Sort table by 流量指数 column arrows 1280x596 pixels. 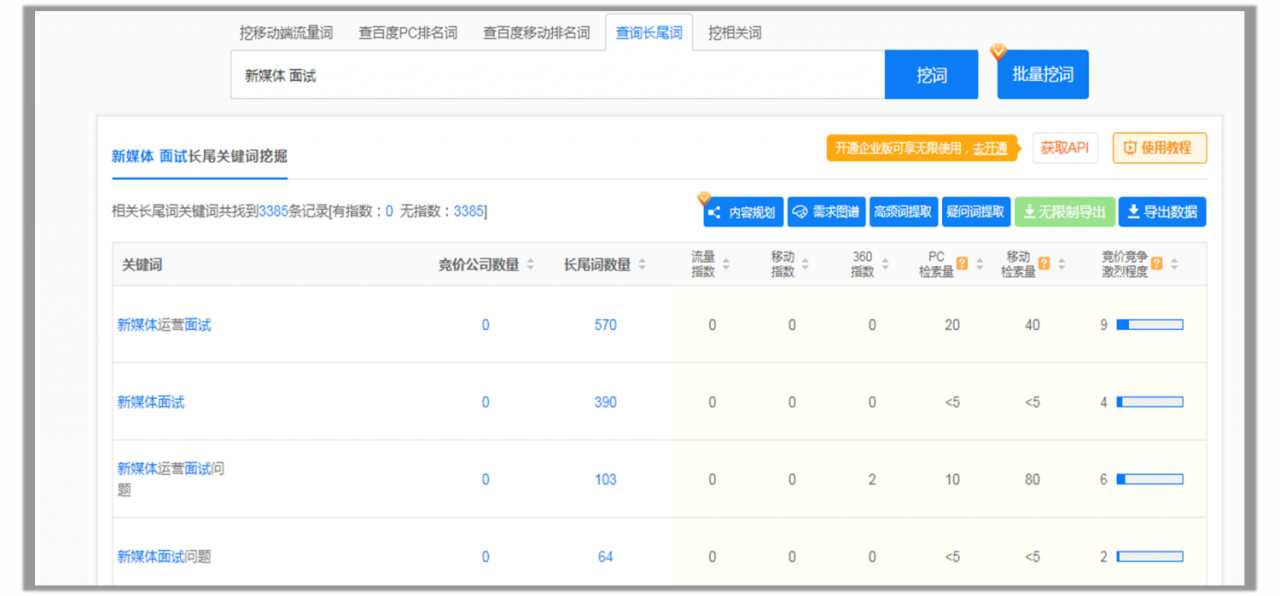(726, 265)
